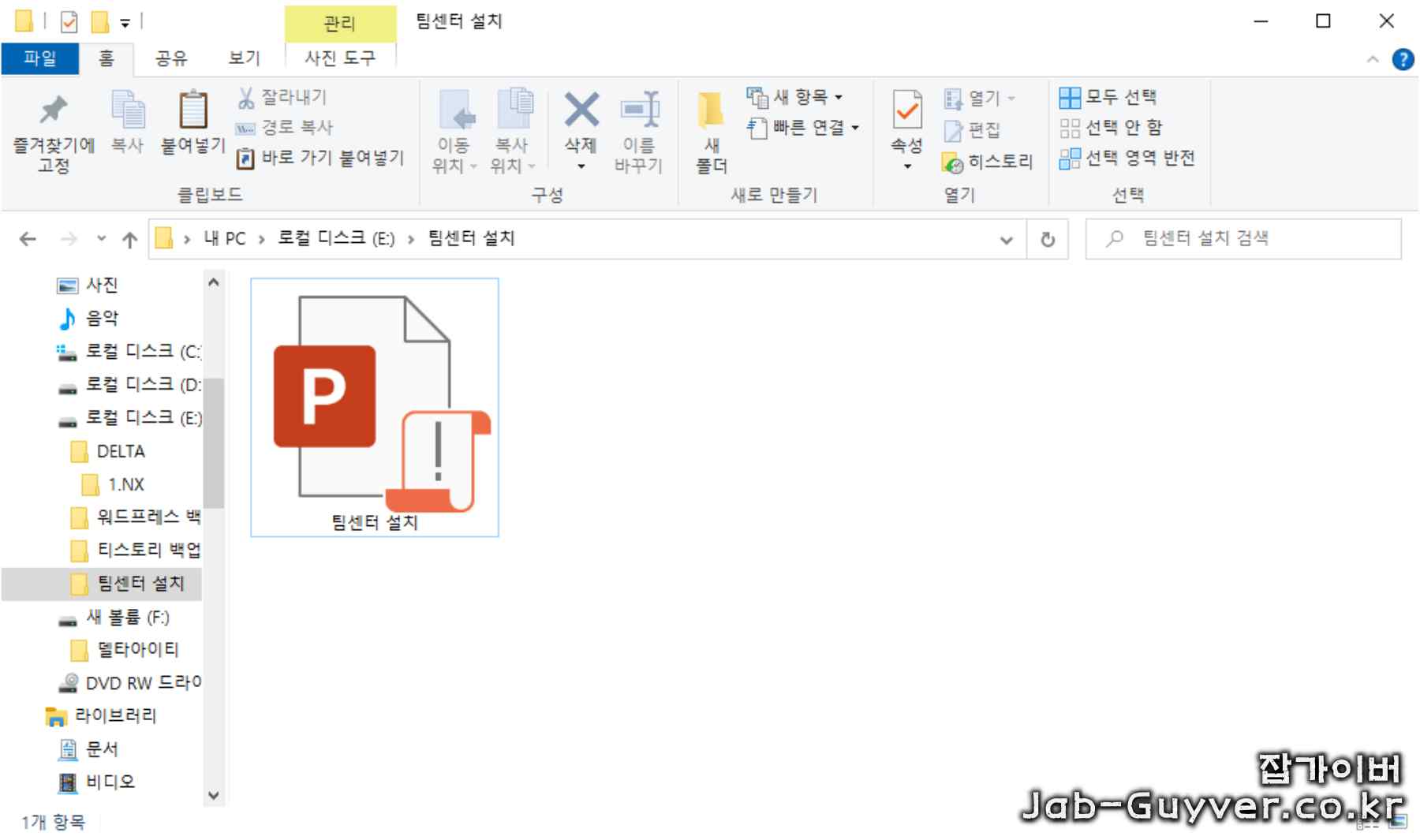Open the DELTA folder

point(108,451)
